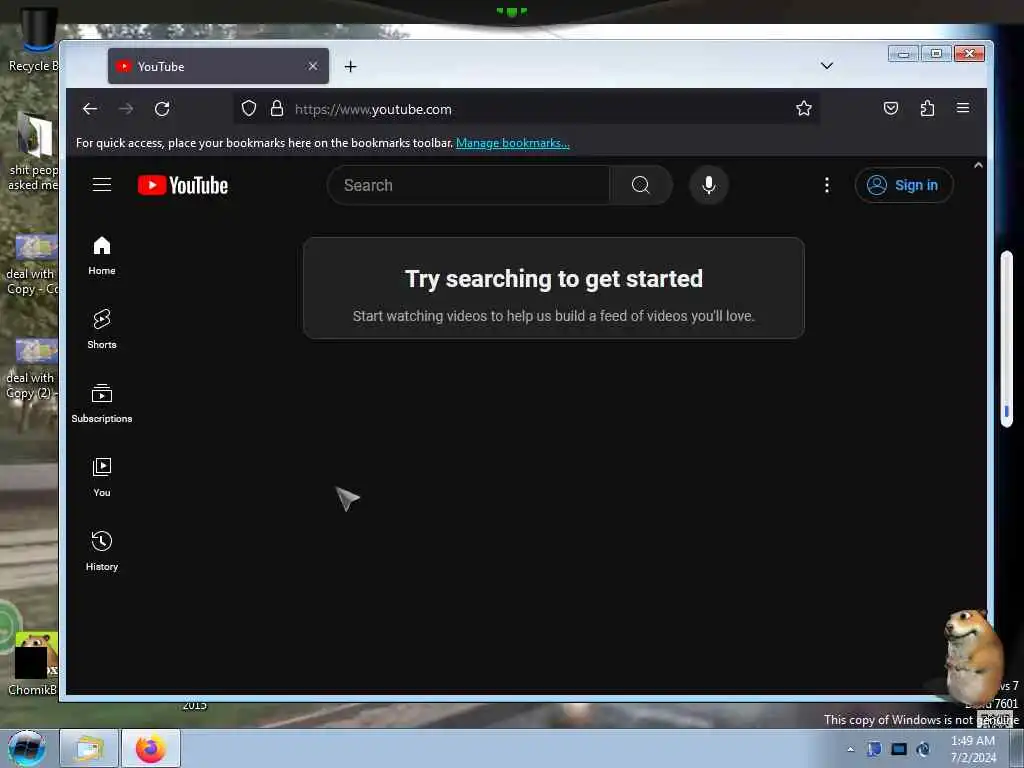Expand the list all tabs chevron
The image size is (1024, 768).
pyautogui.click(x=827, y=66)
